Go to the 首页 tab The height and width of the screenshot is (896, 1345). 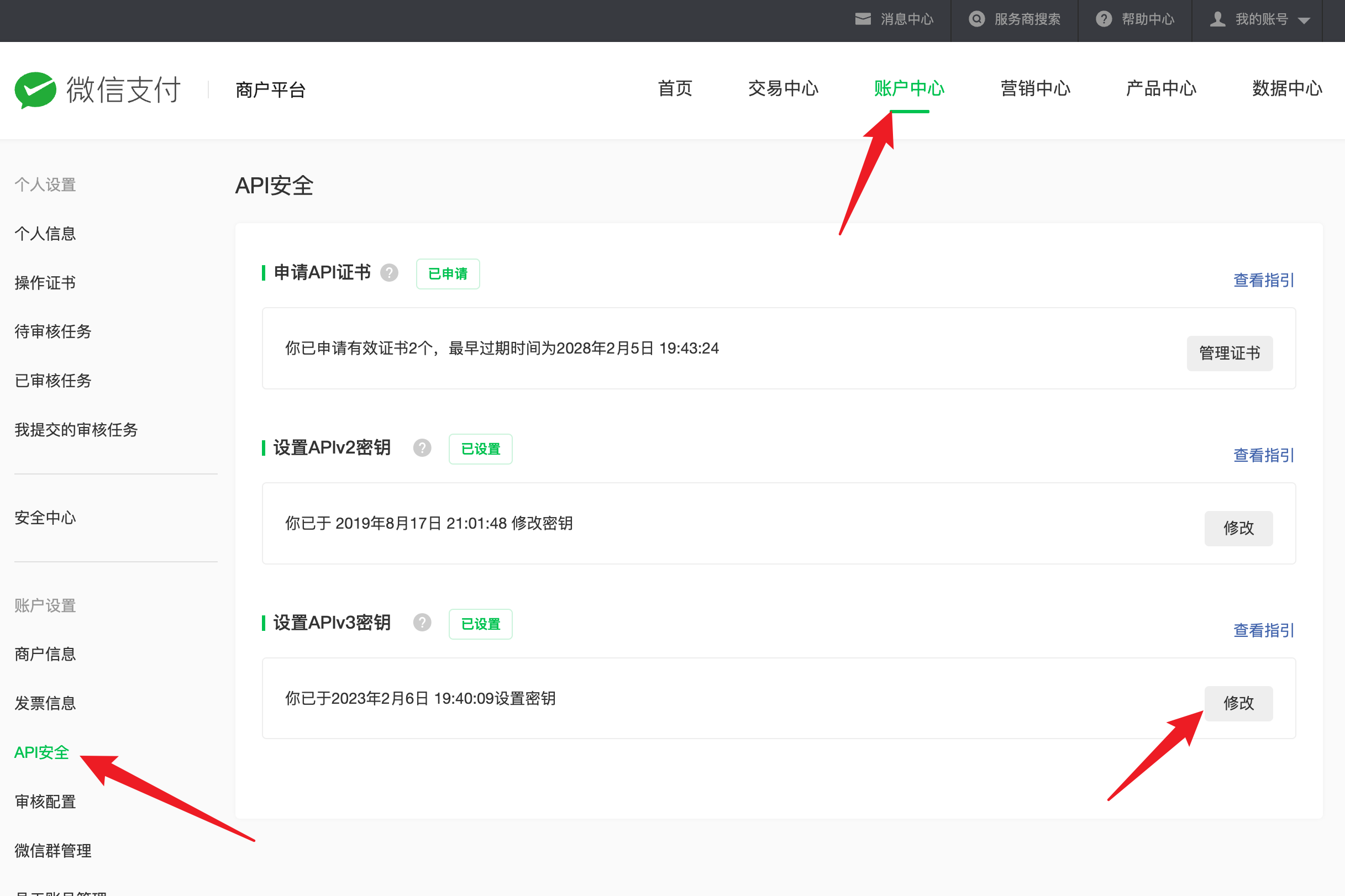(x=675, y=88)
